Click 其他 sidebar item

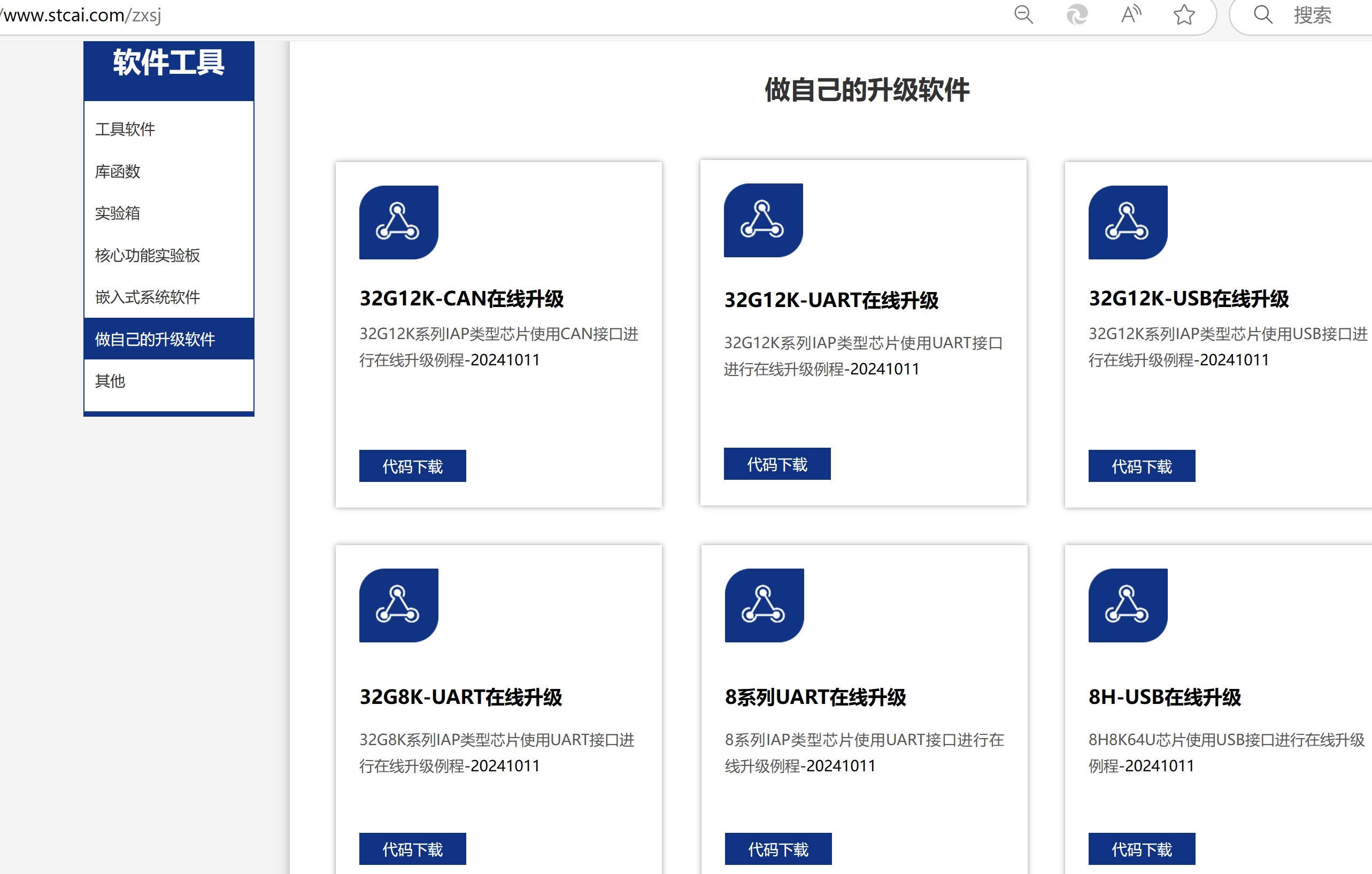pos(110,381)
